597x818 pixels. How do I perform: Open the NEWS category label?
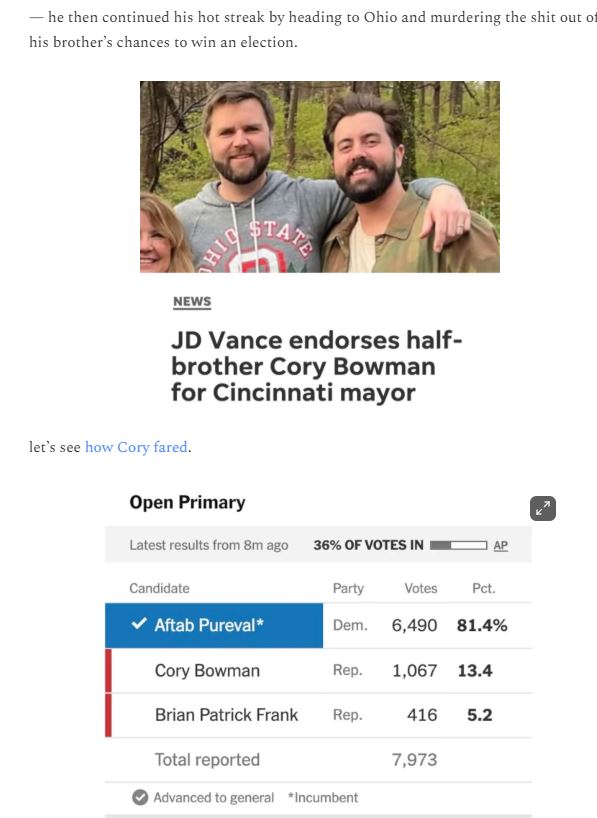(192, 302)
